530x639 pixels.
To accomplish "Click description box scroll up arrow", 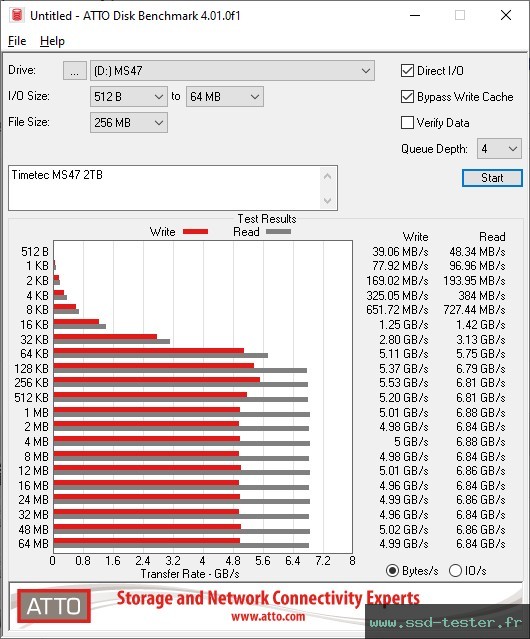I will 328,176.
